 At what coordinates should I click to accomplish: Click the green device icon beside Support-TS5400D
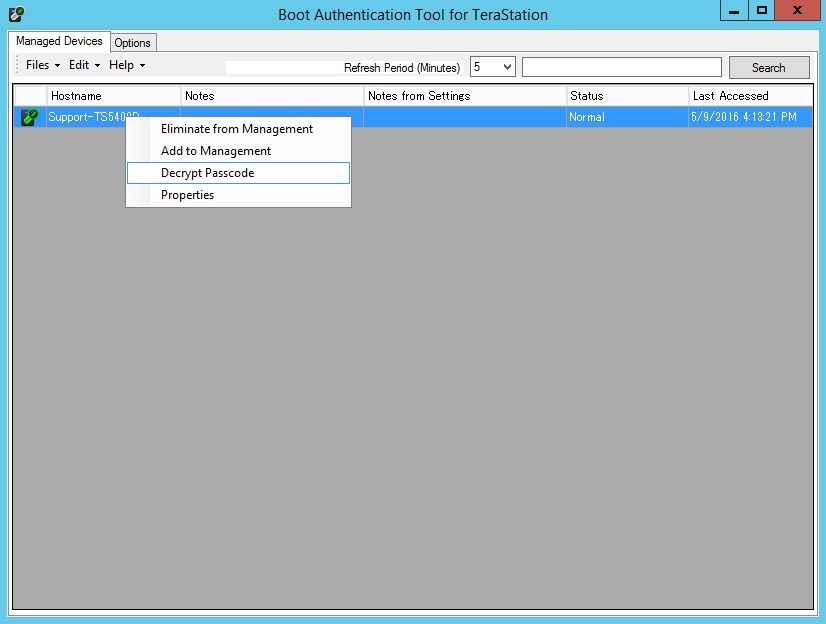click(x=30, y=117)
